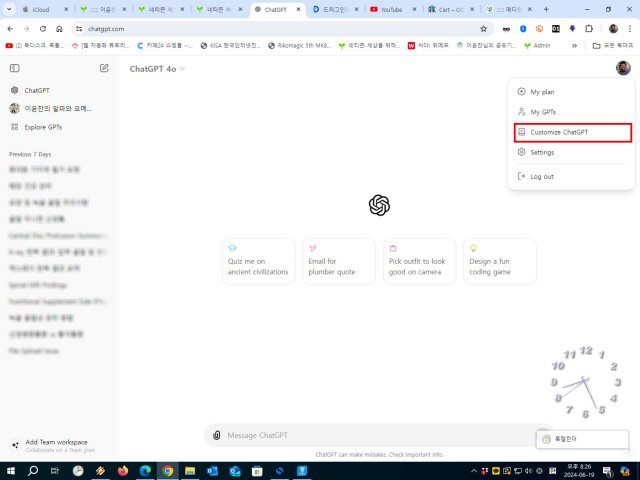Open Windows taskbar search icon
Viewport: 640px width, 480px height.
(x=33, y=471)
